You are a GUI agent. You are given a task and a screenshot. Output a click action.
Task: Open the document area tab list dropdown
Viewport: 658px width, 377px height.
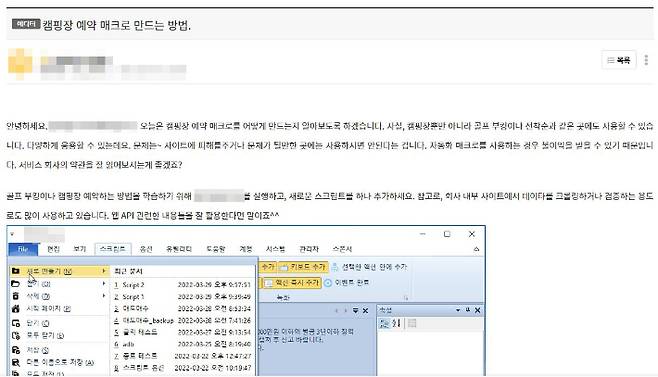(355, 311)
